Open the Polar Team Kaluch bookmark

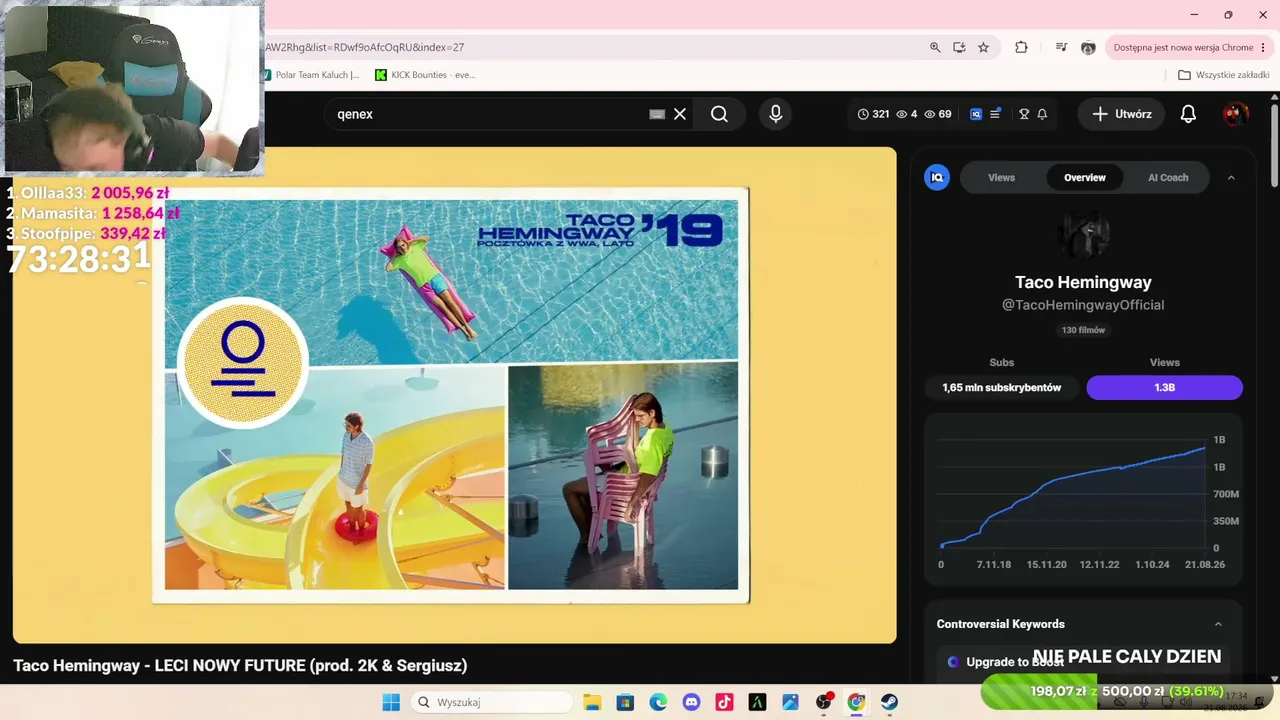pyautogui.click(x=312, y=75)
